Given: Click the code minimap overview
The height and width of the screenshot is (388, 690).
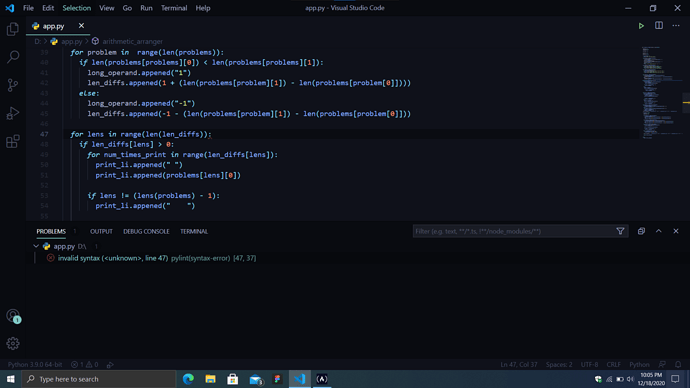Looking at the screenshot, I should click(661, 92).
